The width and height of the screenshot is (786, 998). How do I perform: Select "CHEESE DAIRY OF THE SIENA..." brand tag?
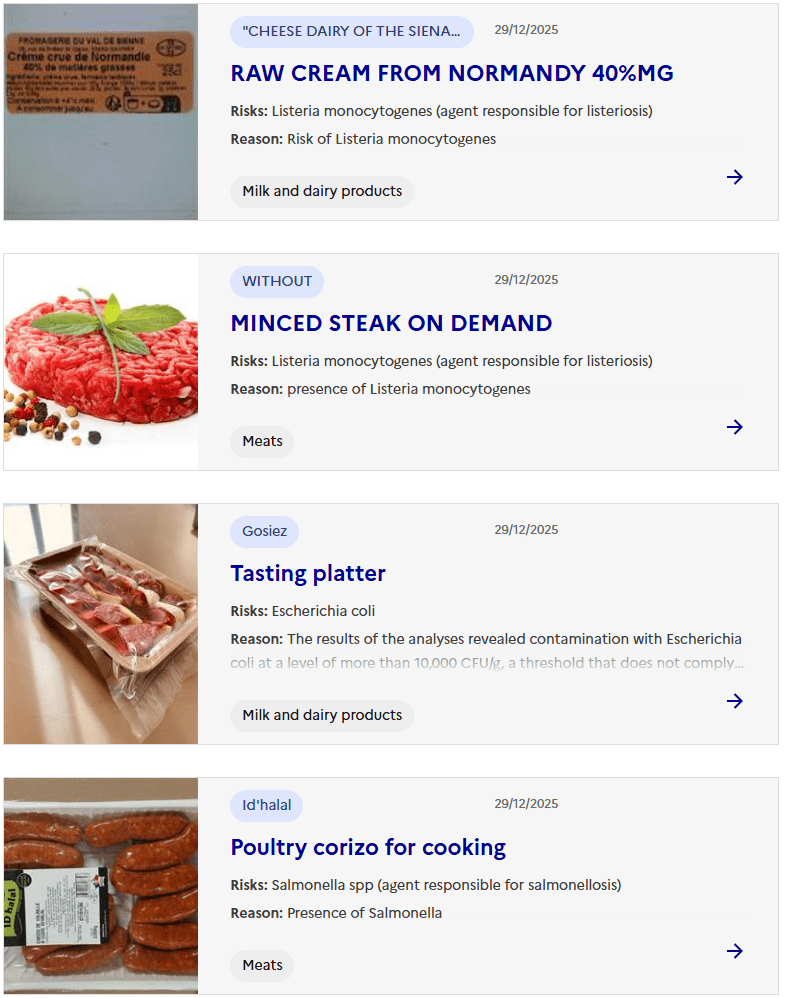351,31
